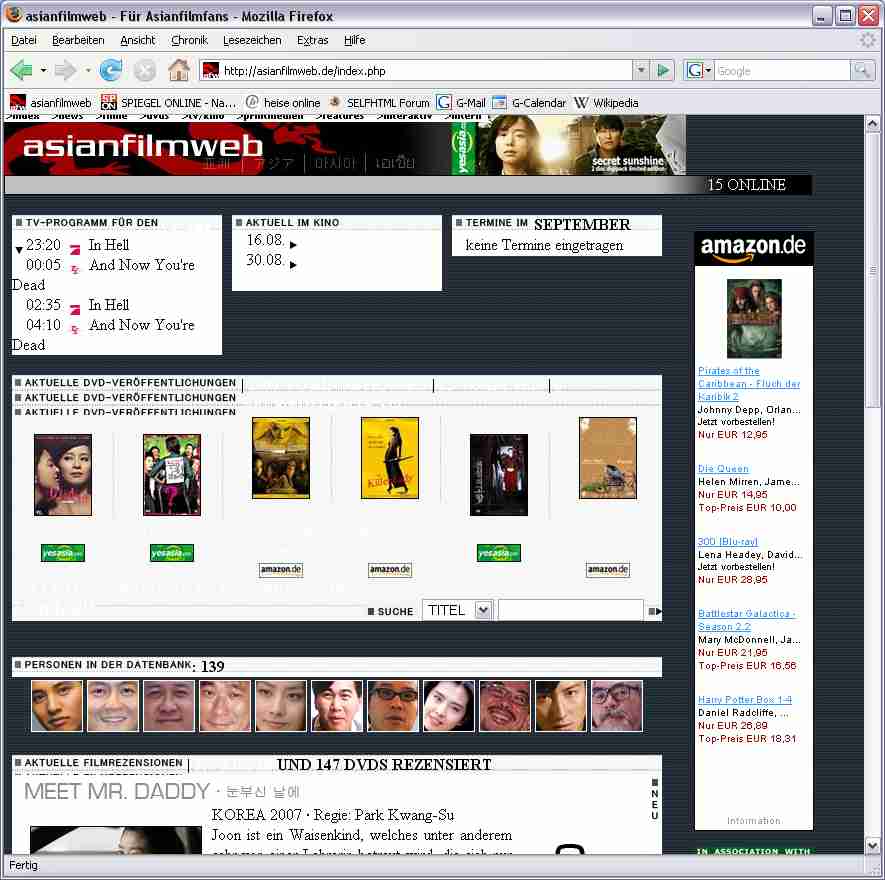Open the Wikipedia bookmark
885x880 pixels.
point(606,102)
